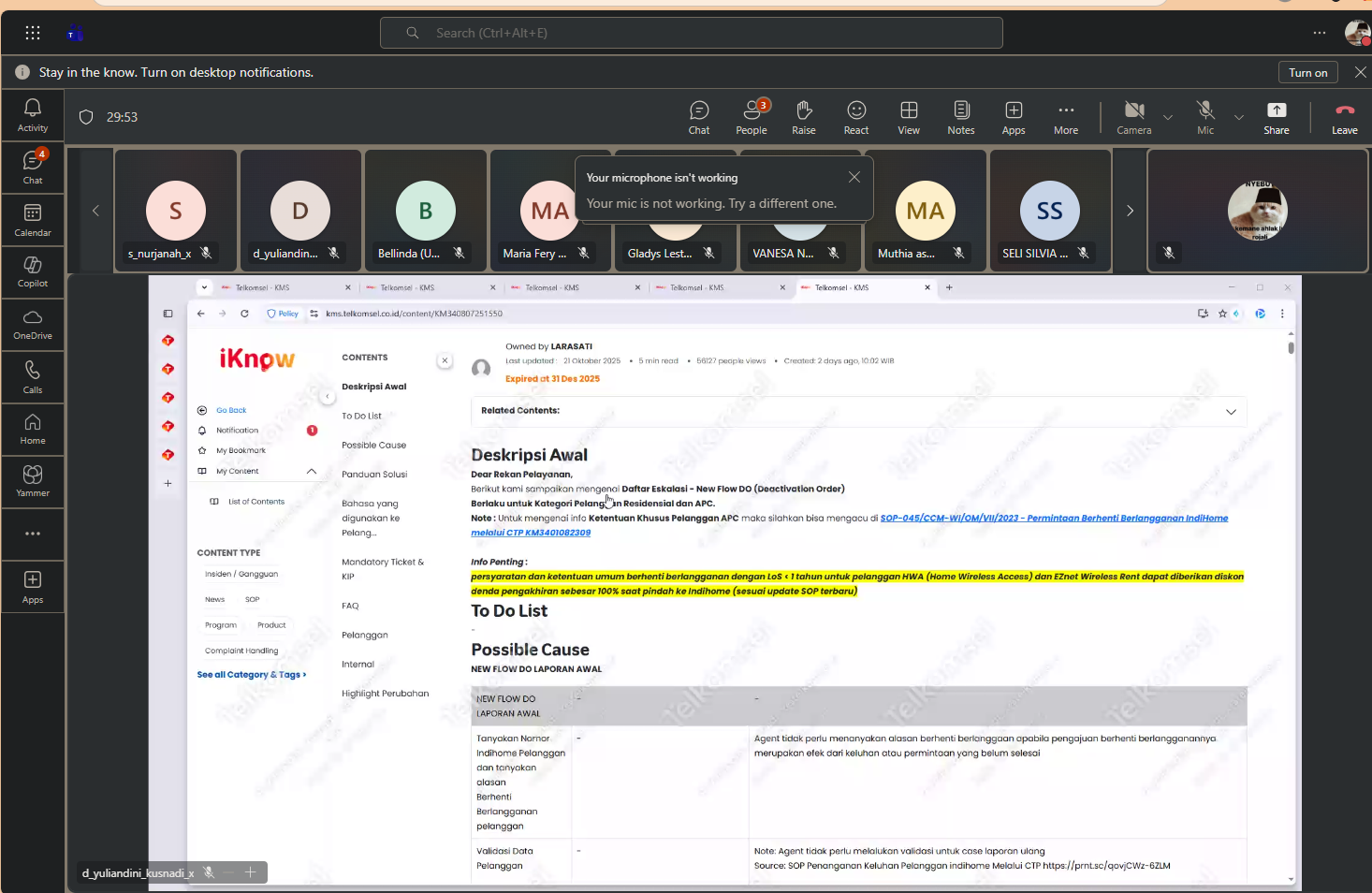
Task: Unmute the Mic
Action: (1205, 118)
